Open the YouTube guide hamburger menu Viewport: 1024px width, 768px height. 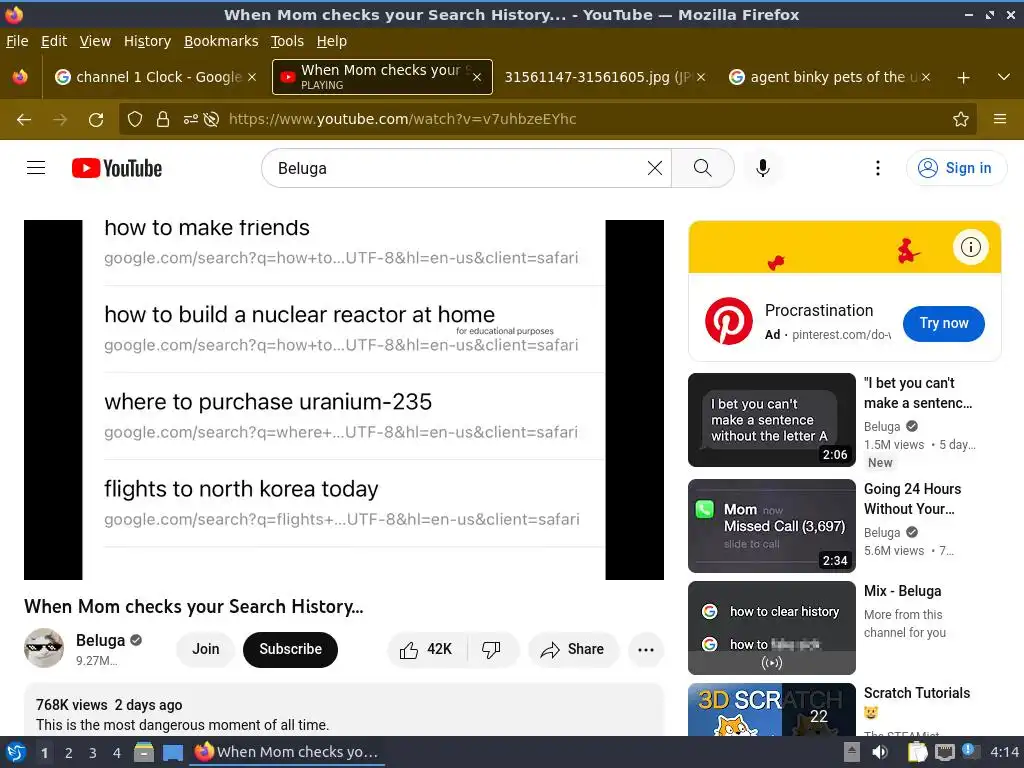point(36,168)
